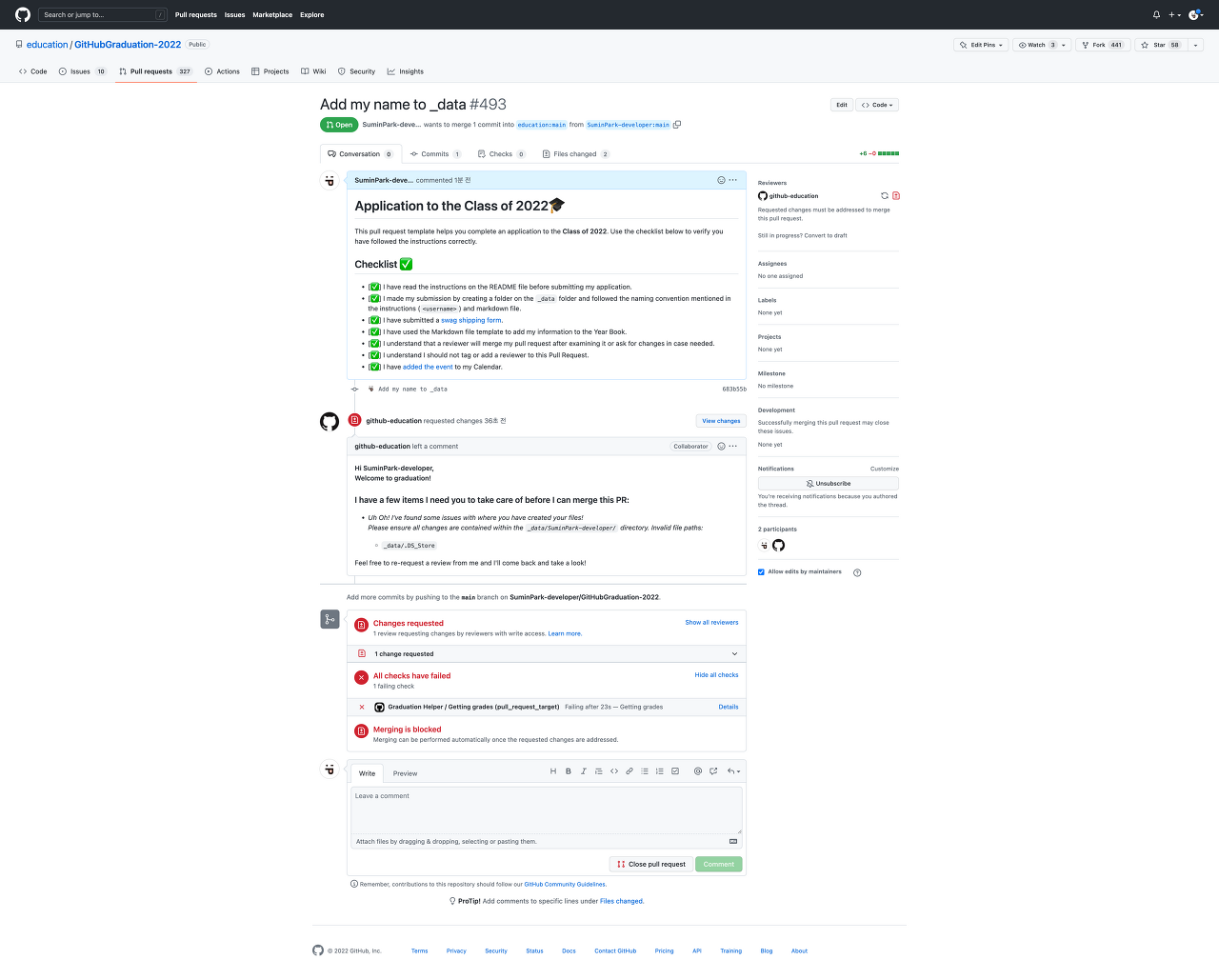Switch to the Checks tab

(501, 153)
